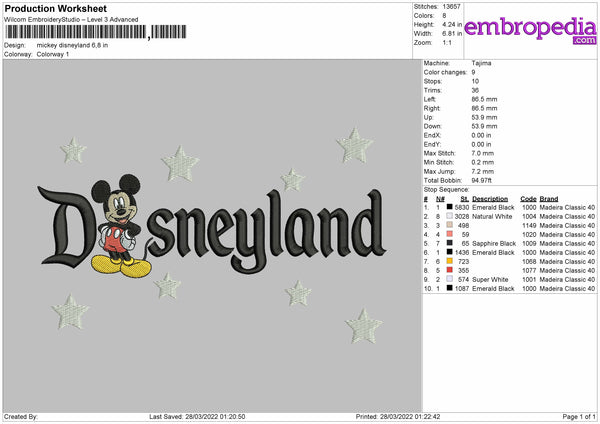Click the Brand column header
The image size is (600, 424).
549,199
